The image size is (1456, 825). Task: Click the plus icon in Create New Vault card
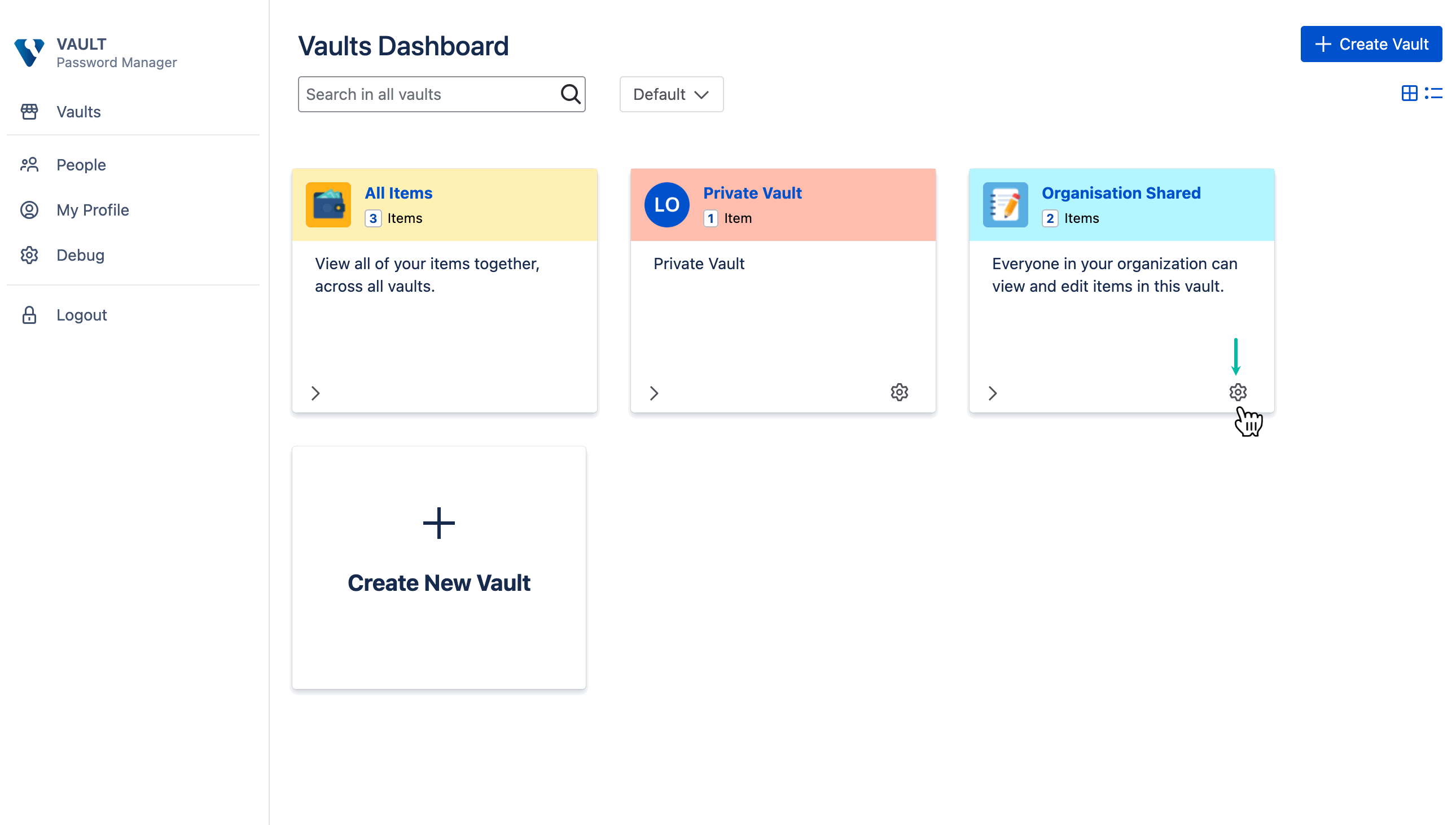pyautogui.click(x=438, y=523)
